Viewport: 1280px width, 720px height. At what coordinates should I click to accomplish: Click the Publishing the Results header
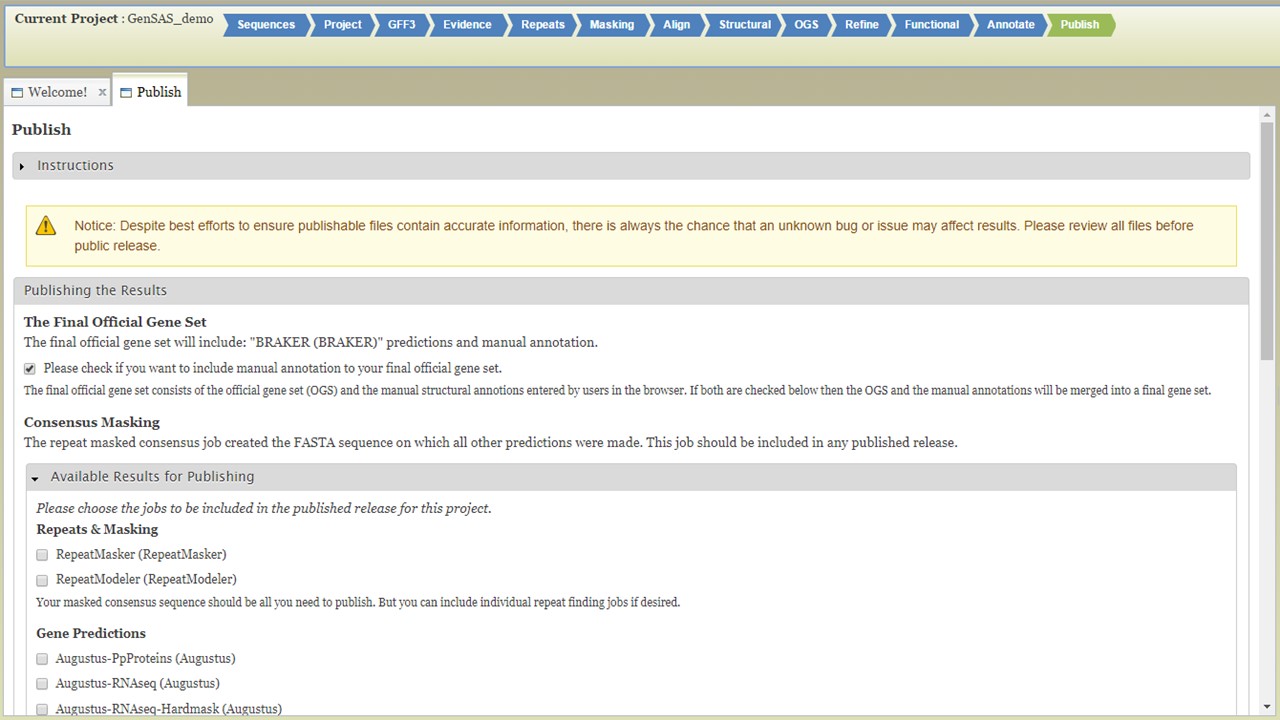point(631,291)
